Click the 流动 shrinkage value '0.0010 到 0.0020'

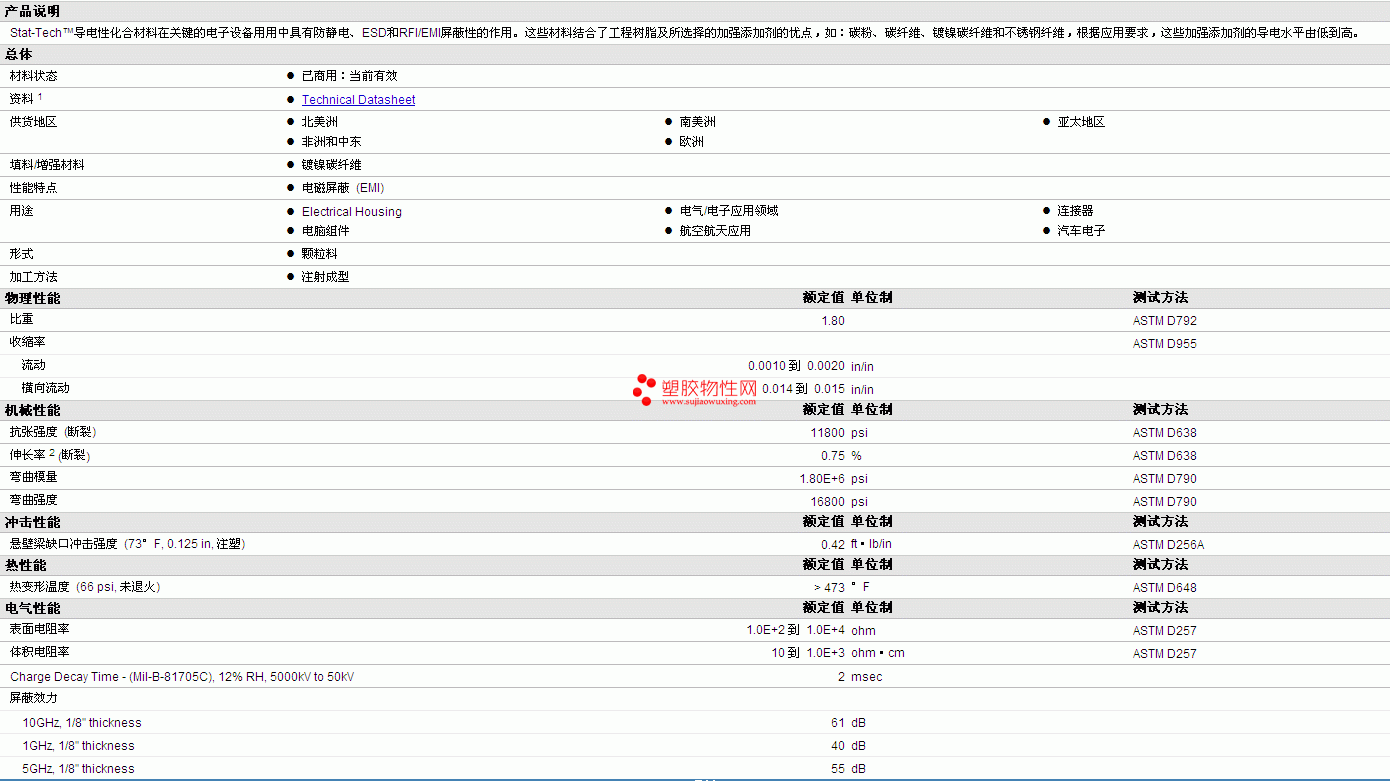pyautogui.click(x=796, y=366)
